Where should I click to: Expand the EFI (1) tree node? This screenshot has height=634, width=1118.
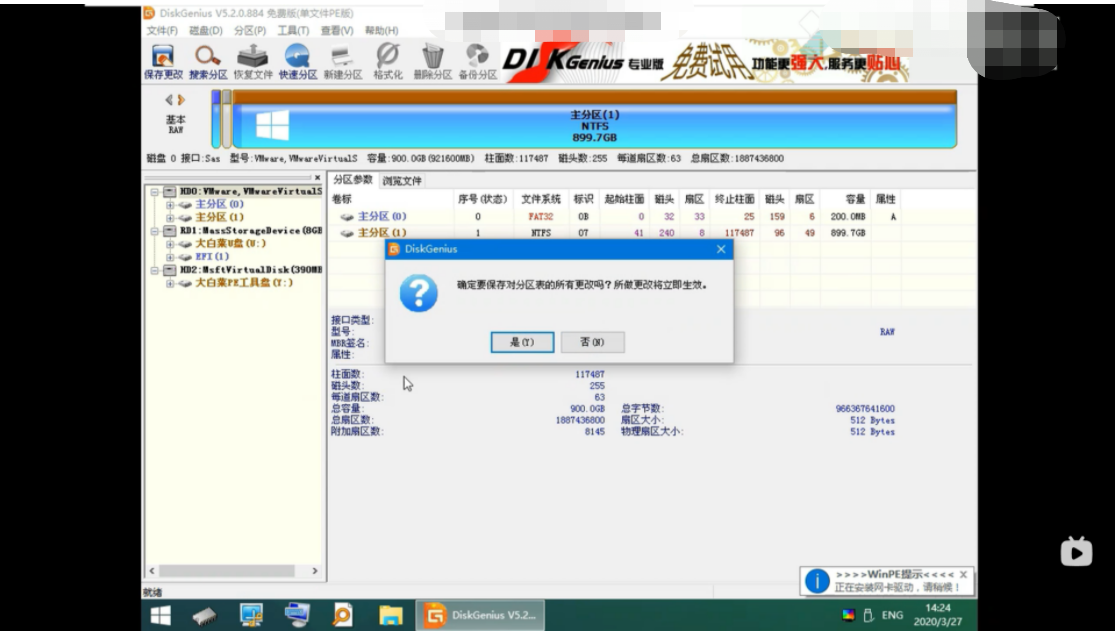click(170, 257)
